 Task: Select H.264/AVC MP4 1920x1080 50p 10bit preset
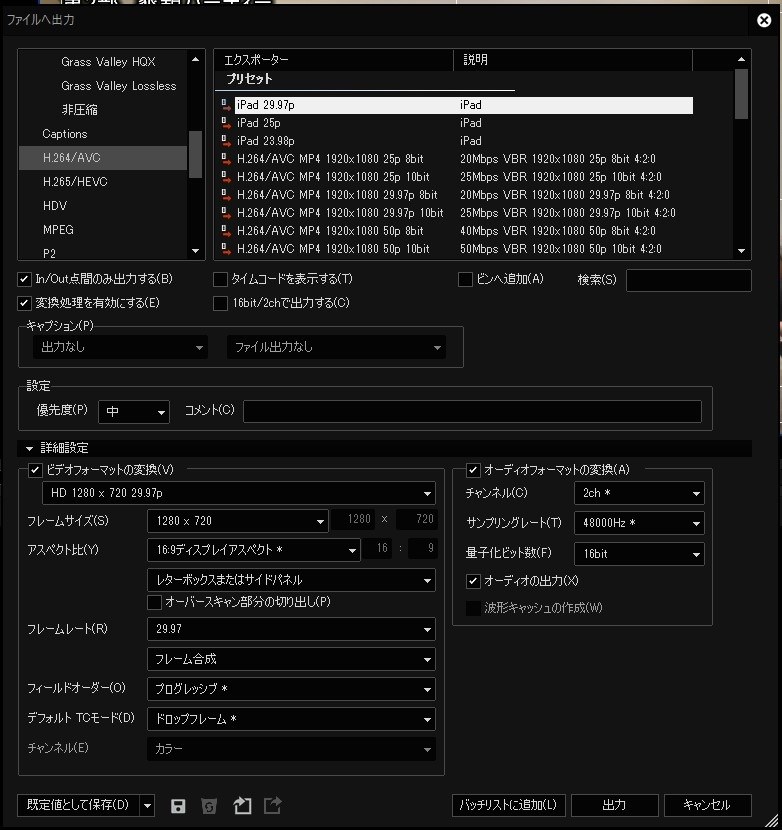coord(463,249)
